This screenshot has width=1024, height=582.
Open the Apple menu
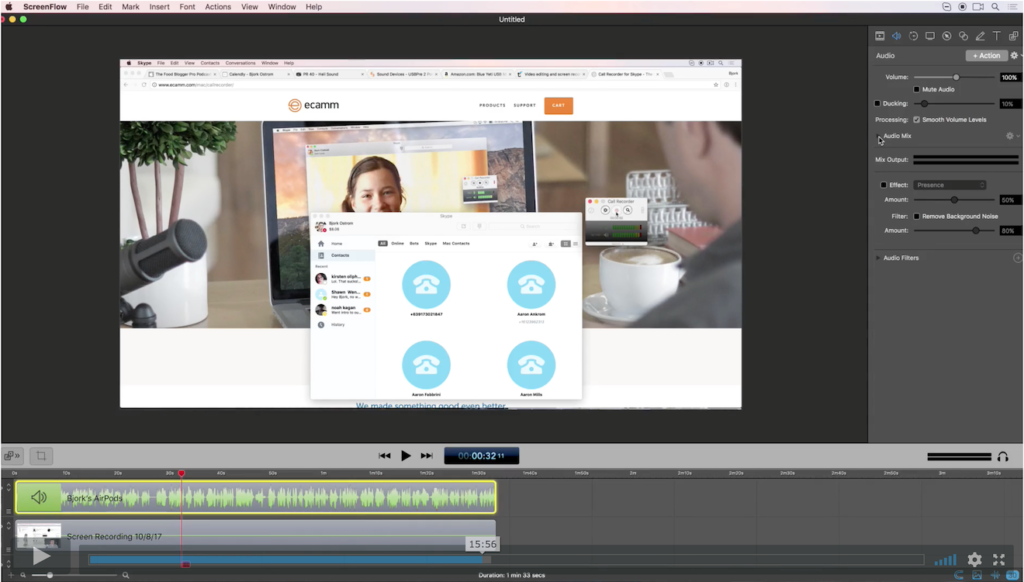pos(9,7)
